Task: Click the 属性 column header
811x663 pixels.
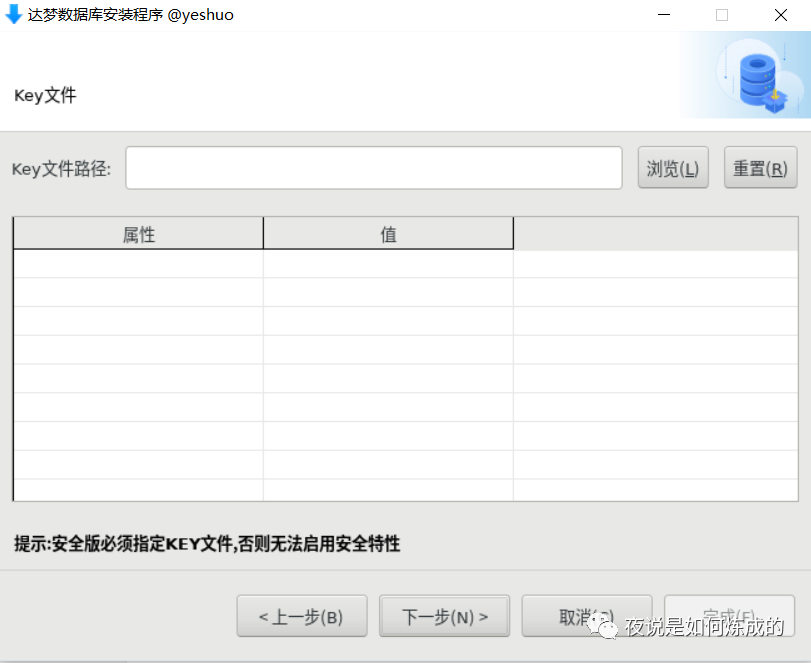Action: (139, 234)
